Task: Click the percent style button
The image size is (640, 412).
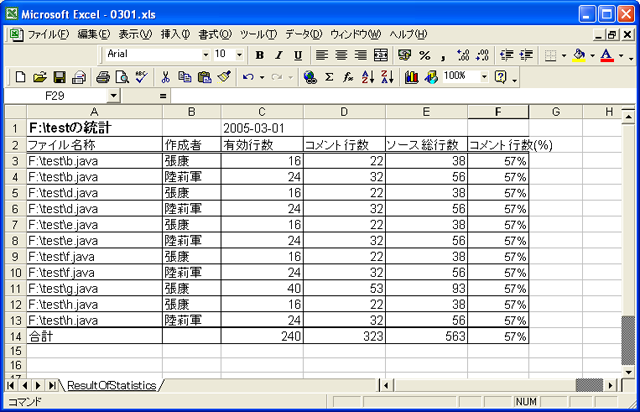Action: 424,55
